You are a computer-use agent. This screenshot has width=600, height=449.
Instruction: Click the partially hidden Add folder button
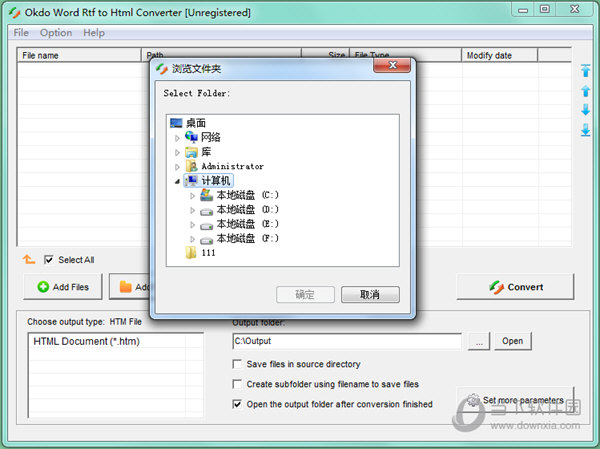(x=130, y=286)
